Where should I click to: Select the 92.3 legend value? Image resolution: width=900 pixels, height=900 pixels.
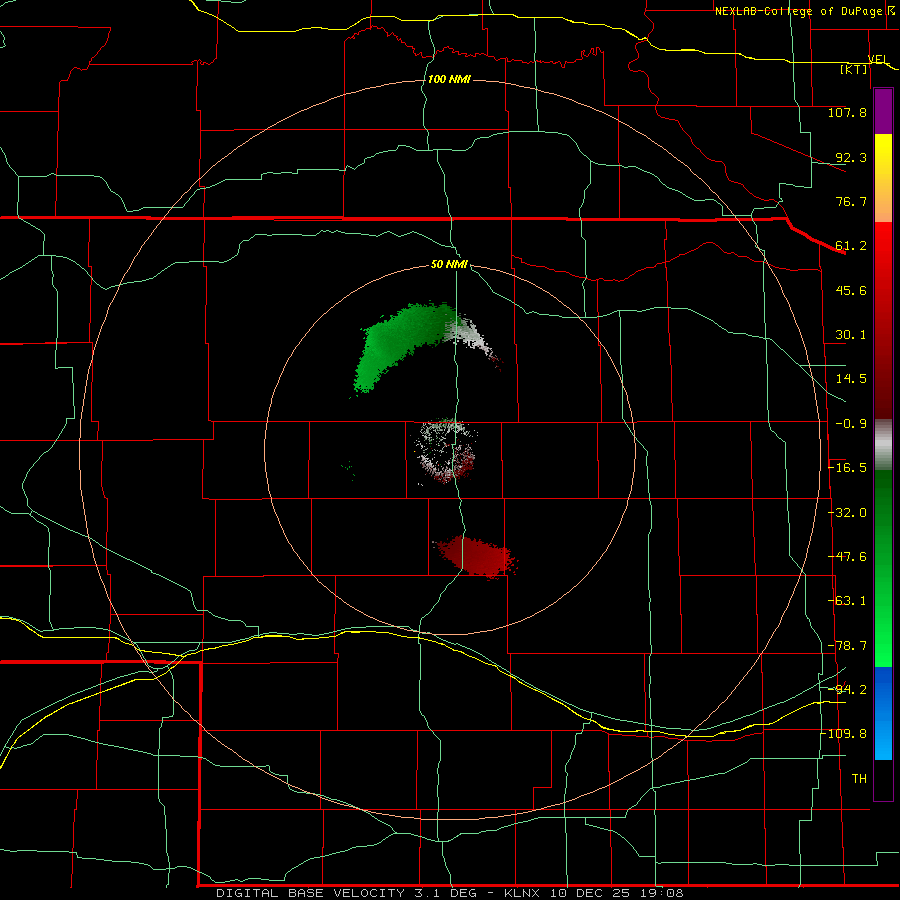[851, 157]
